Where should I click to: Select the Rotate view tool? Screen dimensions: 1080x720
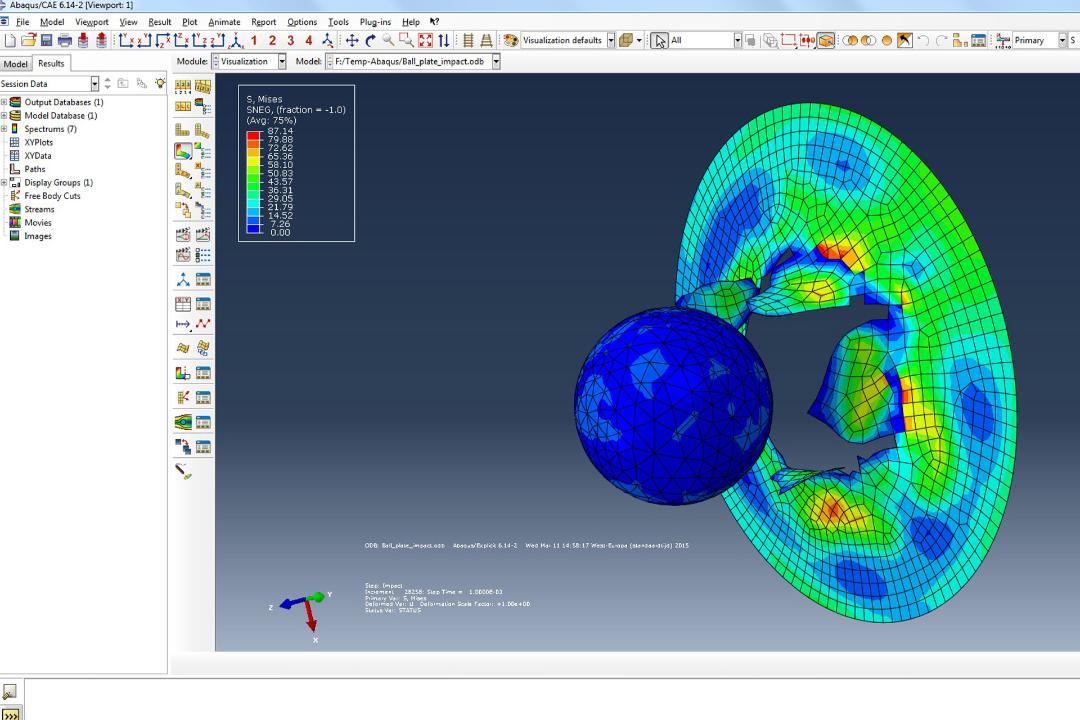tap(371, 41)
